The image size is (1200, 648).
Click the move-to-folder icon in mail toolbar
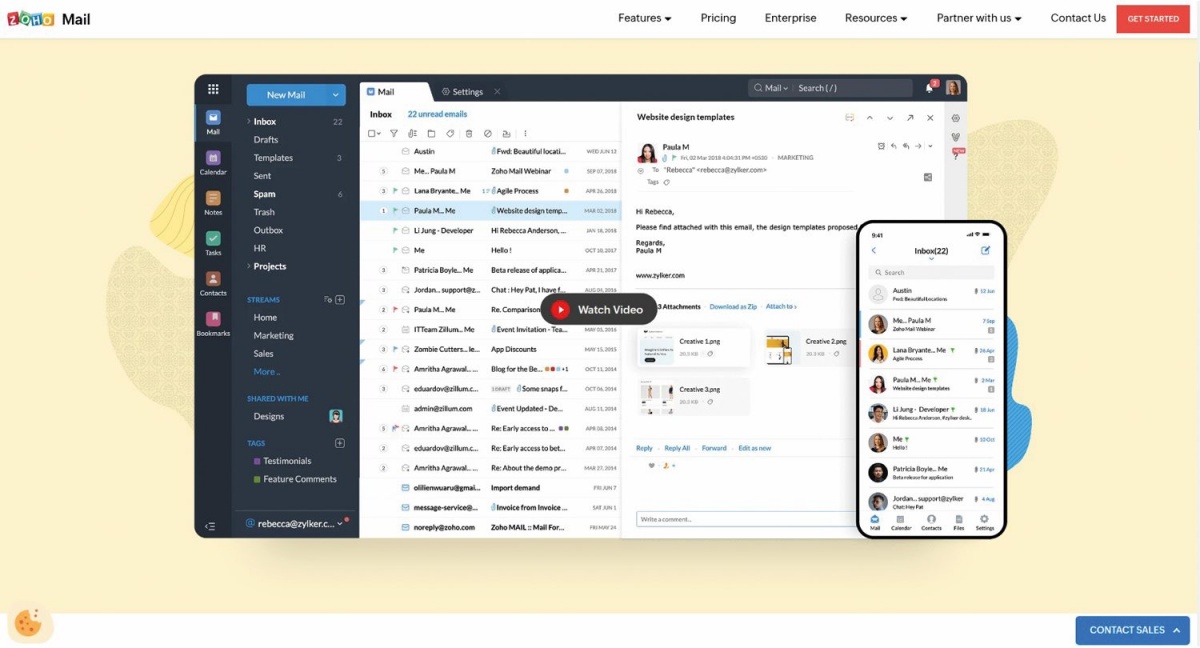pos(431,133)
